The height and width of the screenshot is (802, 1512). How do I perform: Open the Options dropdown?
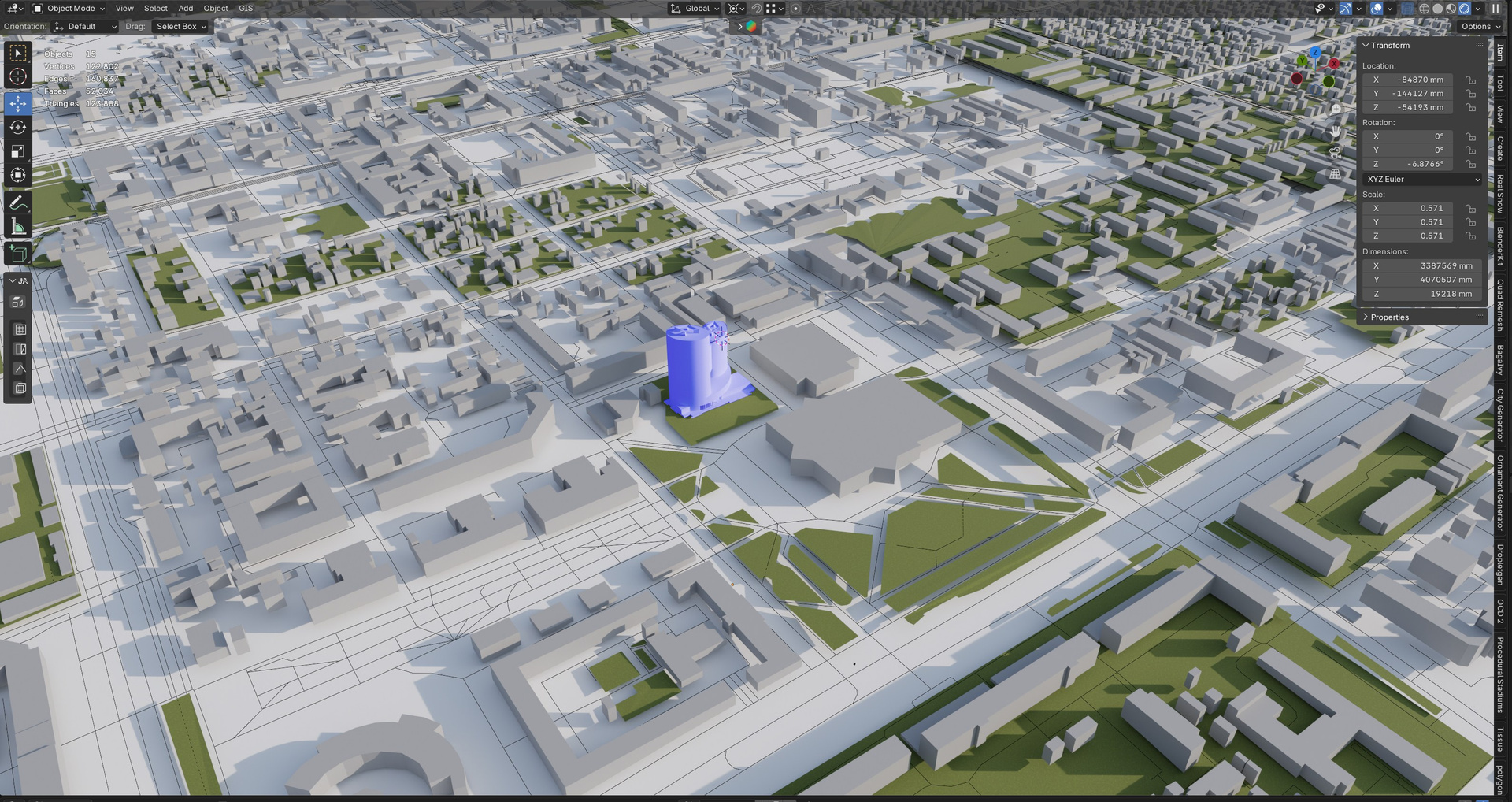(1480, 26)
